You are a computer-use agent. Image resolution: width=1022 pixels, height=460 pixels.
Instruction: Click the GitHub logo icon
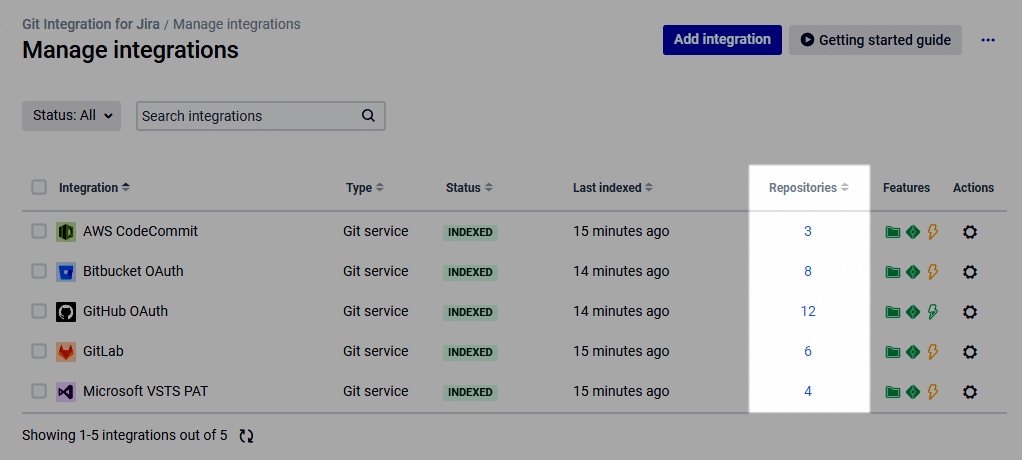(x=66, y=311)
